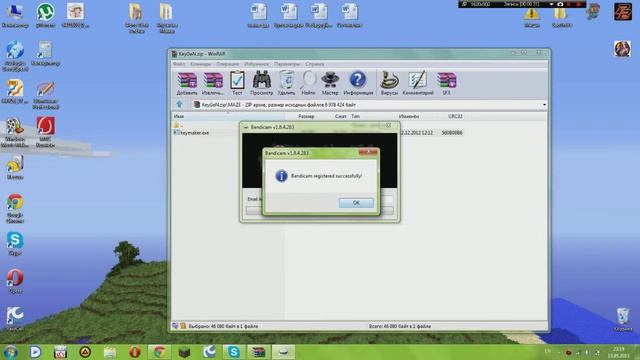Click the Find (Найти) magnifier icon

coord(308,83)
